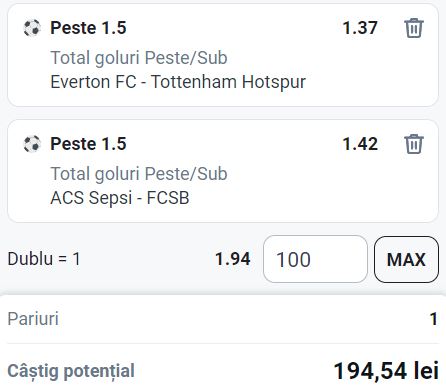
Task: Click the Pariuri summary row
Action: pos(223,319)
